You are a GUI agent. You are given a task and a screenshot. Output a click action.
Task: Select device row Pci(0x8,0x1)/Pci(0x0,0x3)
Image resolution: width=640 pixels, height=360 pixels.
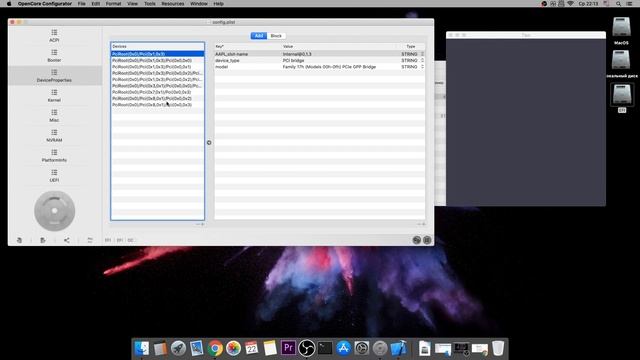(x=157, y=105)
